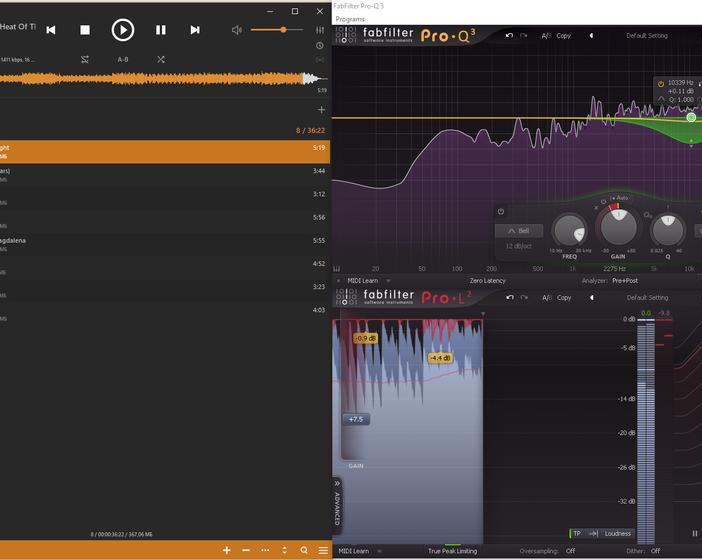This screenshot has height=560, width=702.
Task: Open Analyzer Pre+Post settings
Action: tap(625, 281)
